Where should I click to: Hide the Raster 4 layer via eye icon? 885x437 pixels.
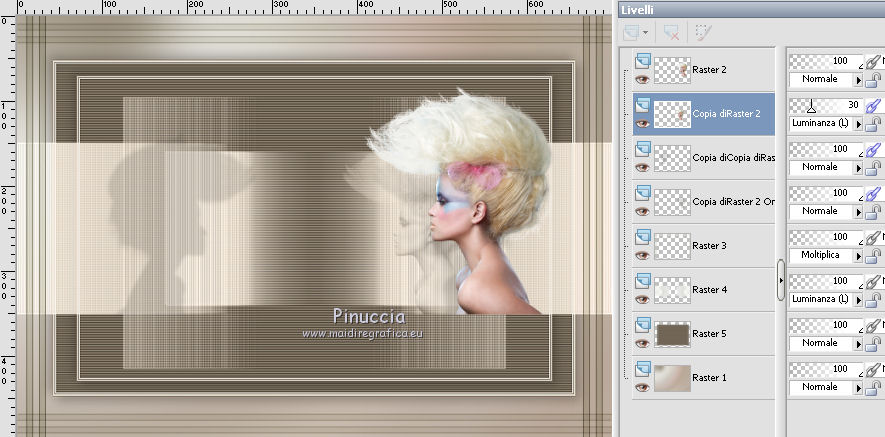tap(642, 300)
